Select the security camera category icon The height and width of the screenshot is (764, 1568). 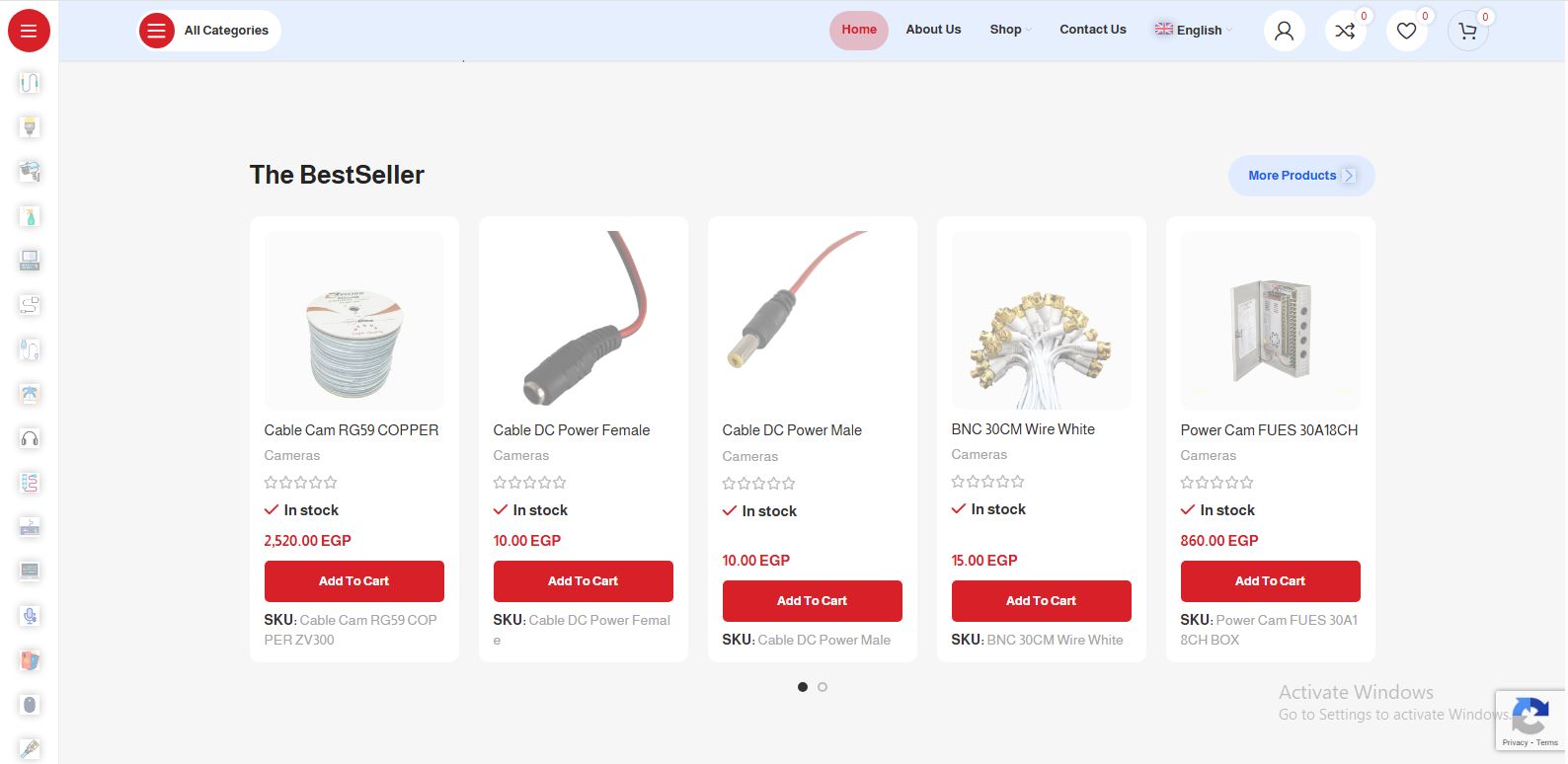pyautogui.click(x=30, y=171)
